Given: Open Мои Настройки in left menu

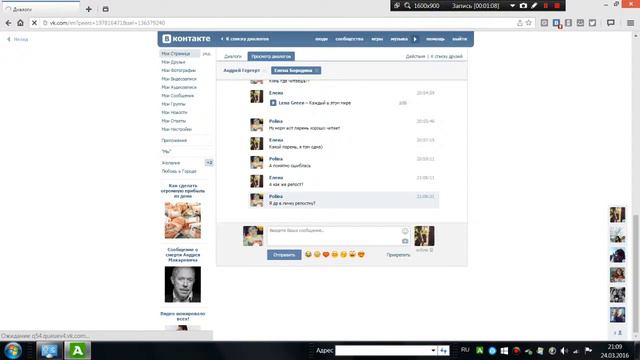Looking at the screenshot, I should 176,129.
